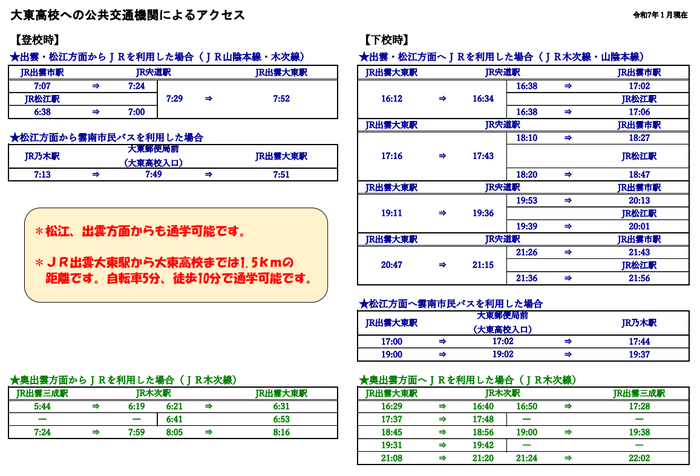Click the 17:43 time cell
Screen dimensions: 700x476
click(483, 156)
